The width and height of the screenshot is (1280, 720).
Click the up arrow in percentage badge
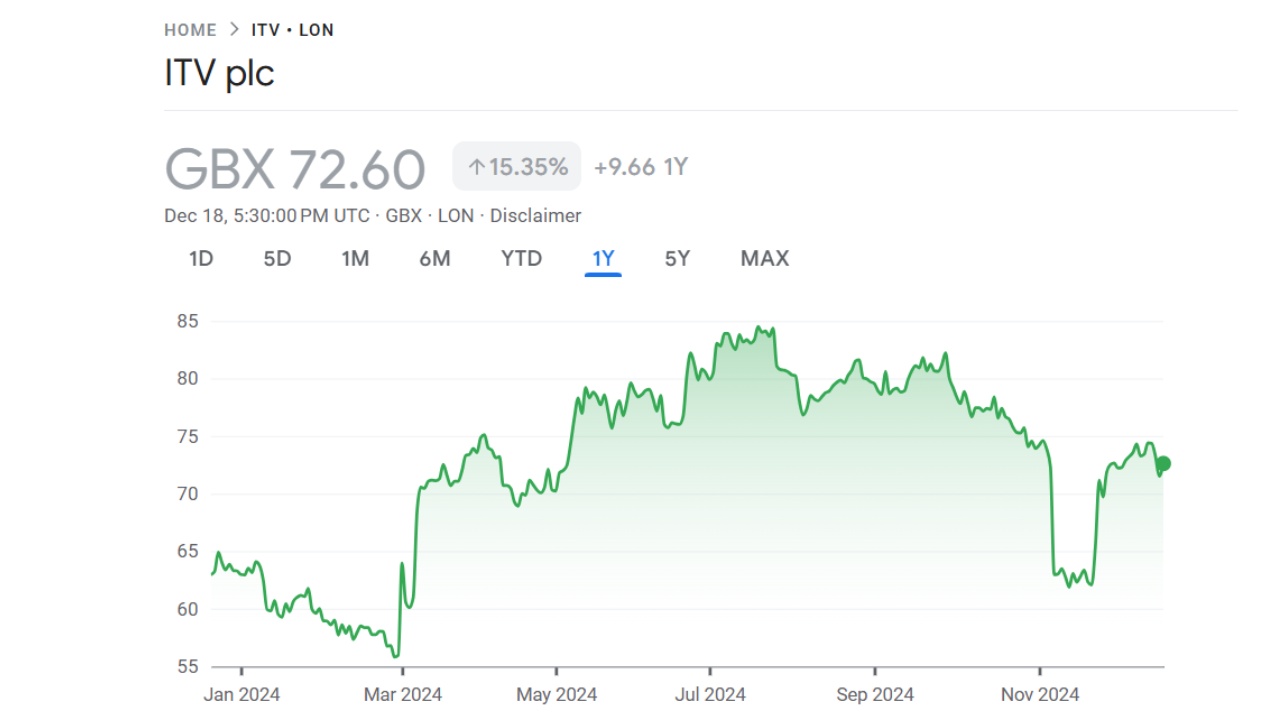pos(476,167)
